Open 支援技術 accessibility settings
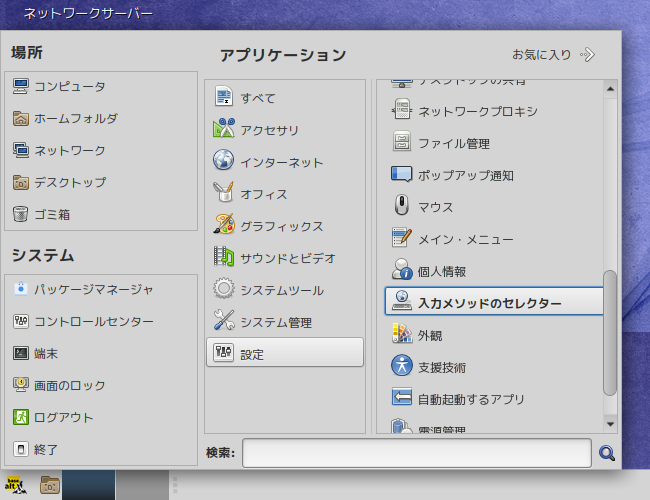The height and width of the screenshot is (500, 650). 494,367
